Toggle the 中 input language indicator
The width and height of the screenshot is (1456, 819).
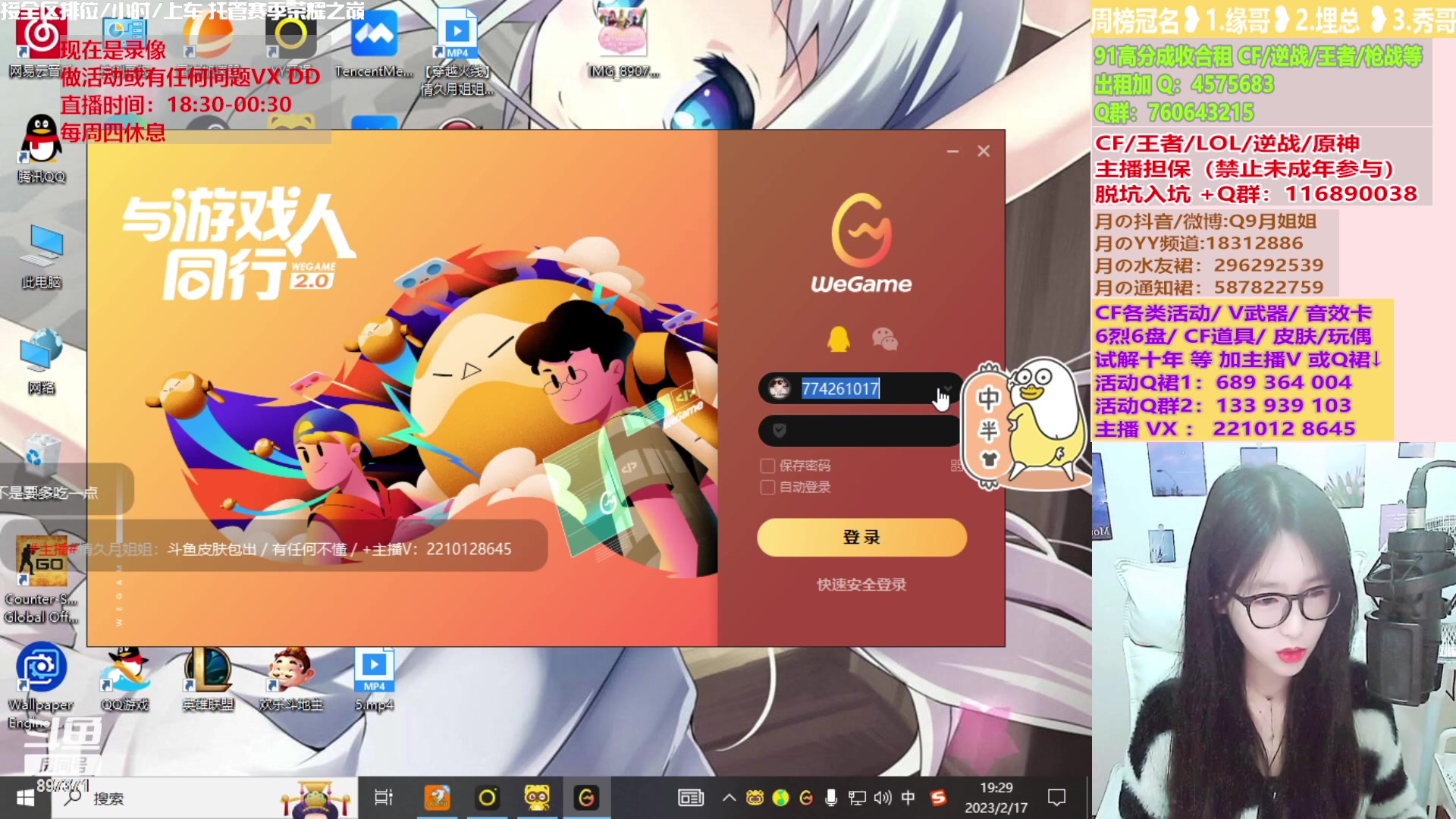click(x=908, y=798)
